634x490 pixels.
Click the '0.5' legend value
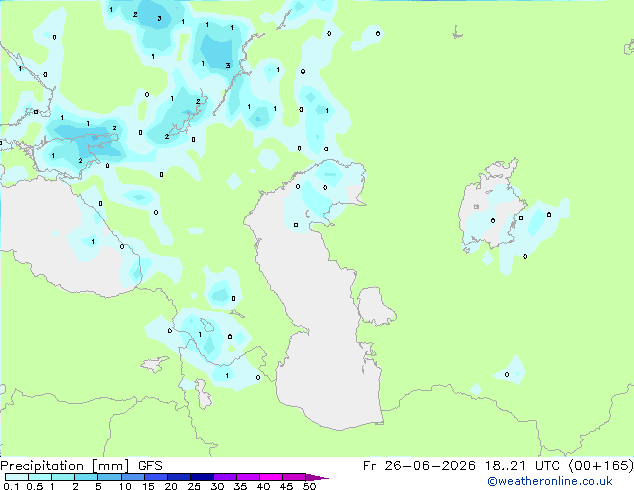click(35, 486)
